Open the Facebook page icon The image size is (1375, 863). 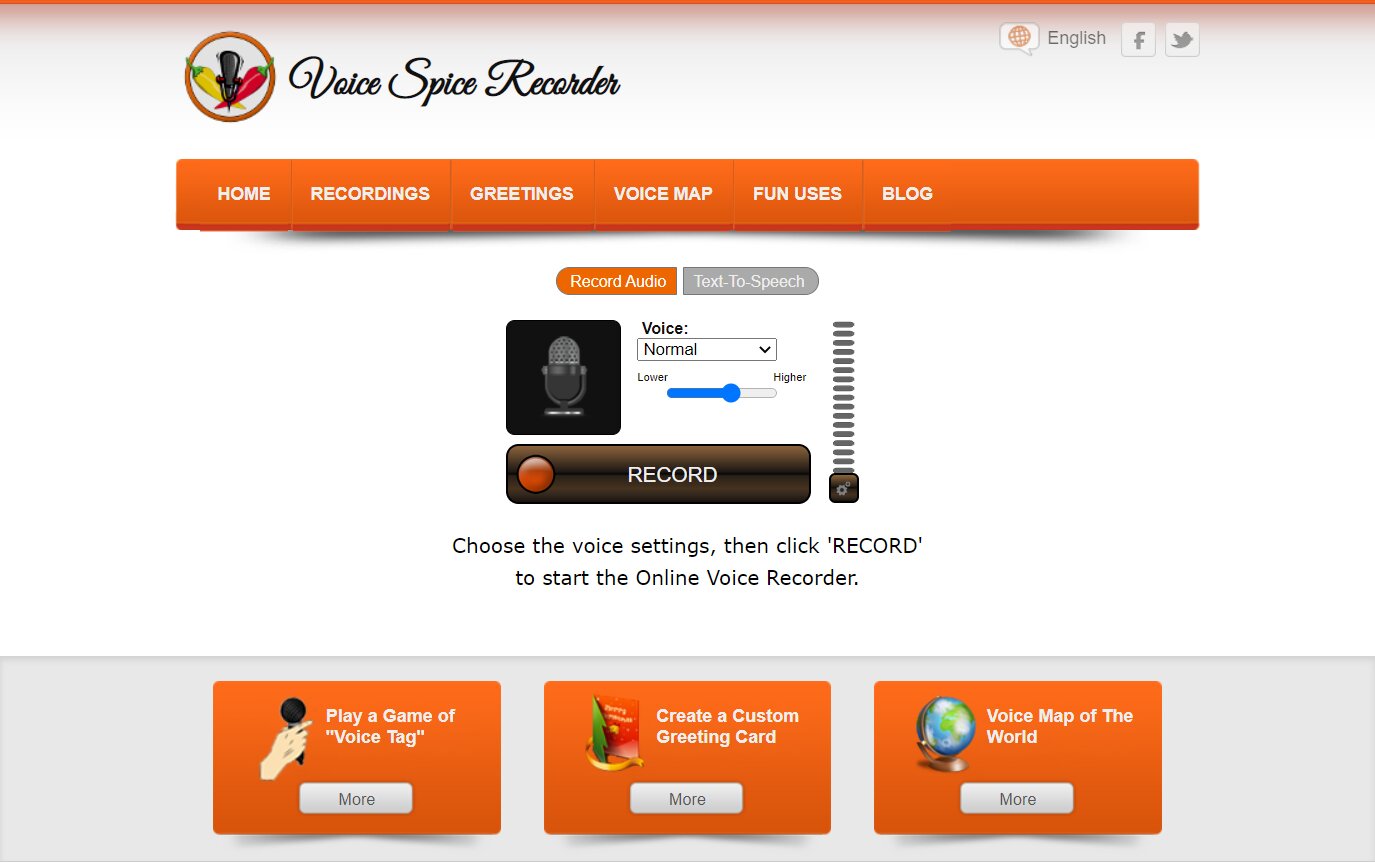[x=1138, y=40]
